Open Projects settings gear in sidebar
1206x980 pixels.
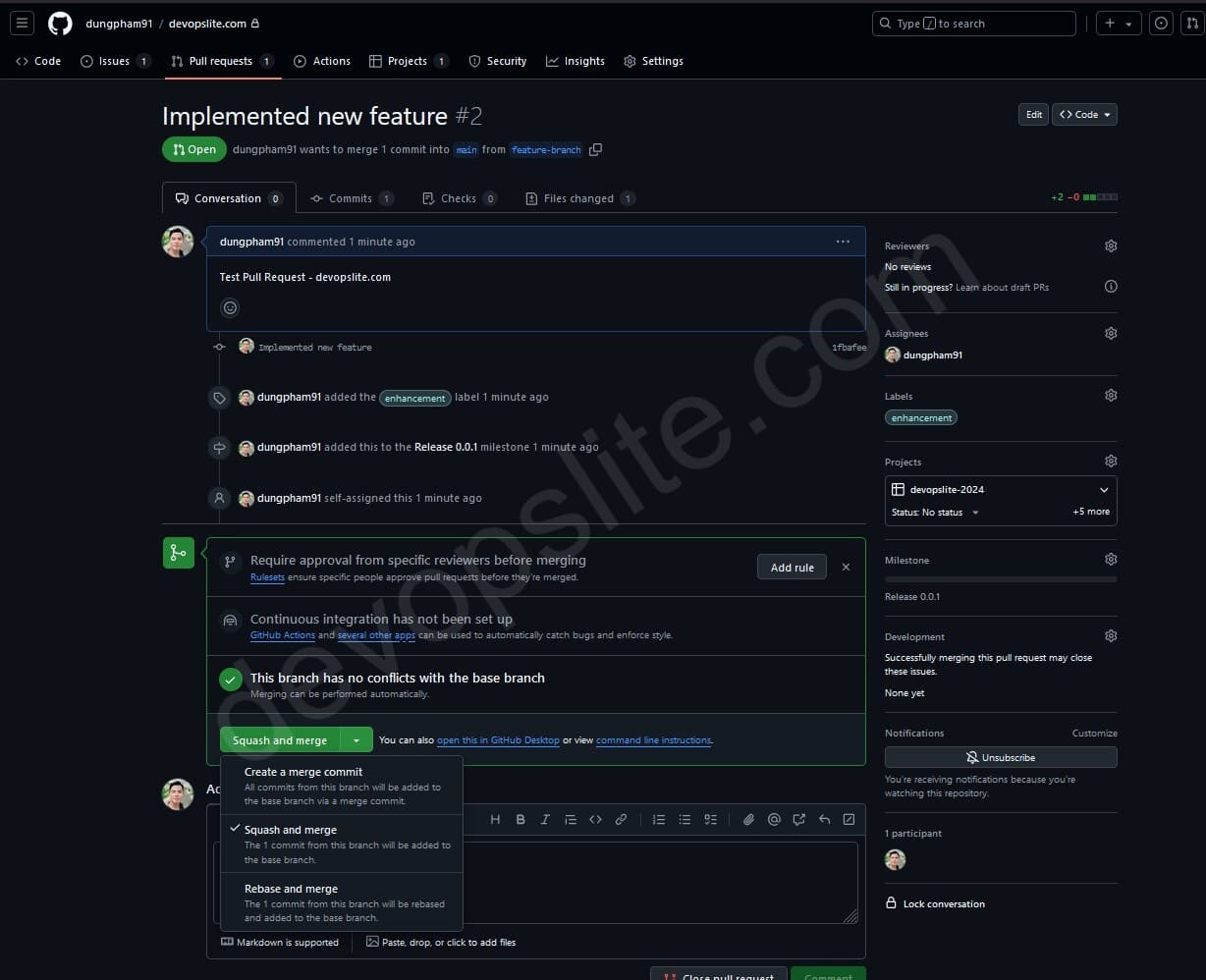[x=1111, y=461]
